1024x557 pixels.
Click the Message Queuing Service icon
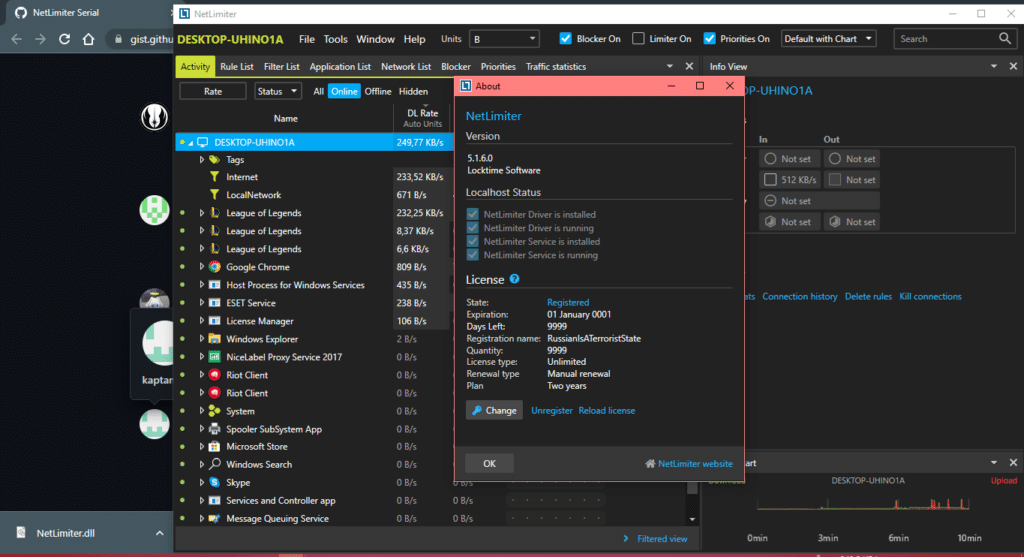[x=214, y=518]
